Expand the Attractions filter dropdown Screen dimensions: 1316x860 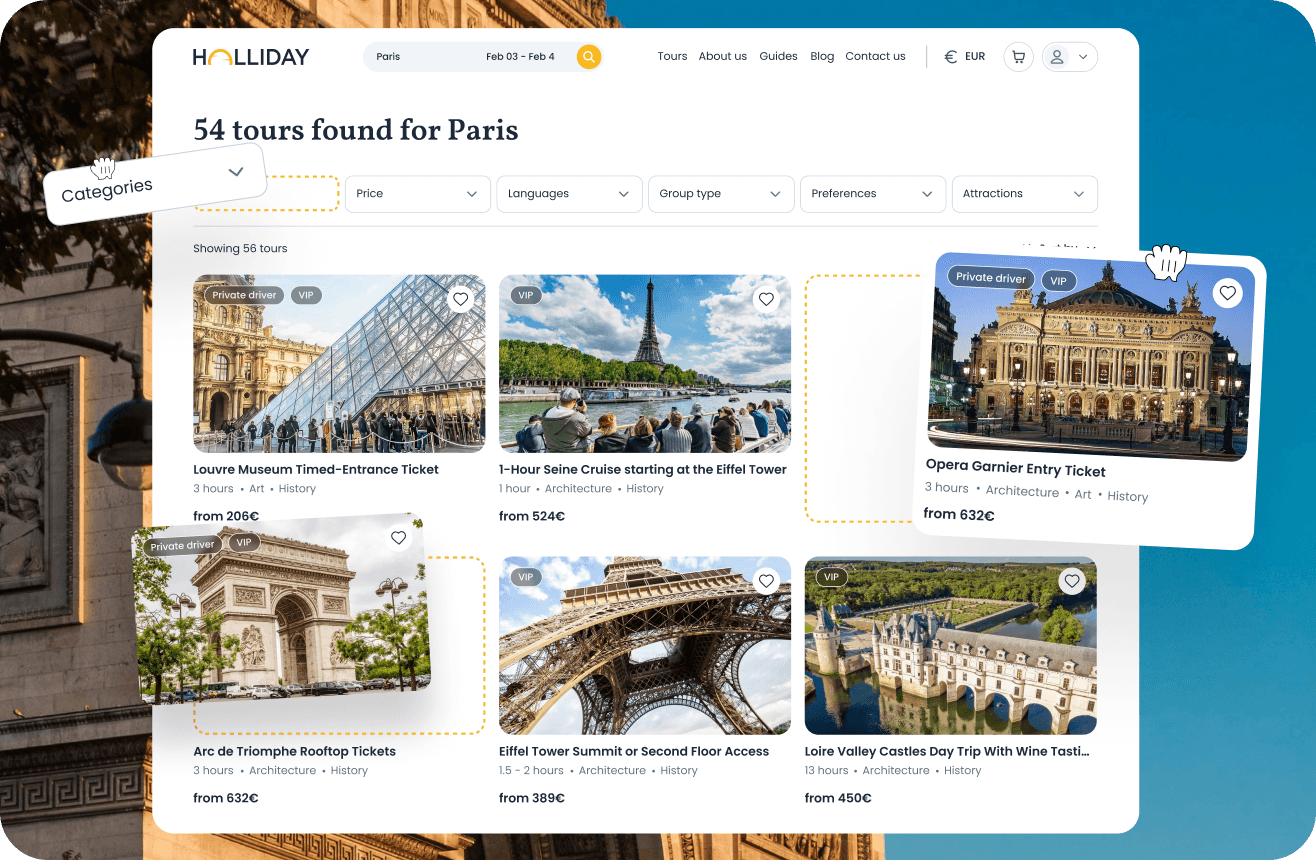(x=1025, y=194)
